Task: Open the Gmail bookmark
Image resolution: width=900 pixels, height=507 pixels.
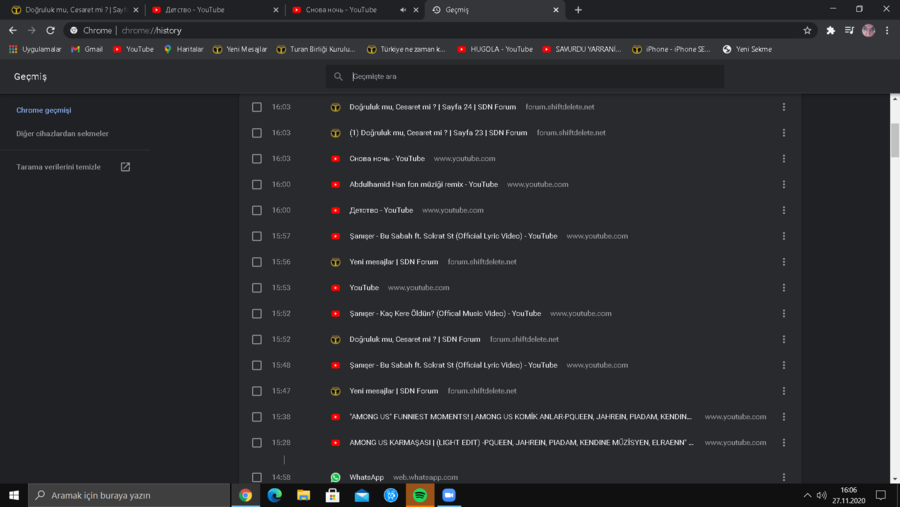Action: [x=87, y=49]
